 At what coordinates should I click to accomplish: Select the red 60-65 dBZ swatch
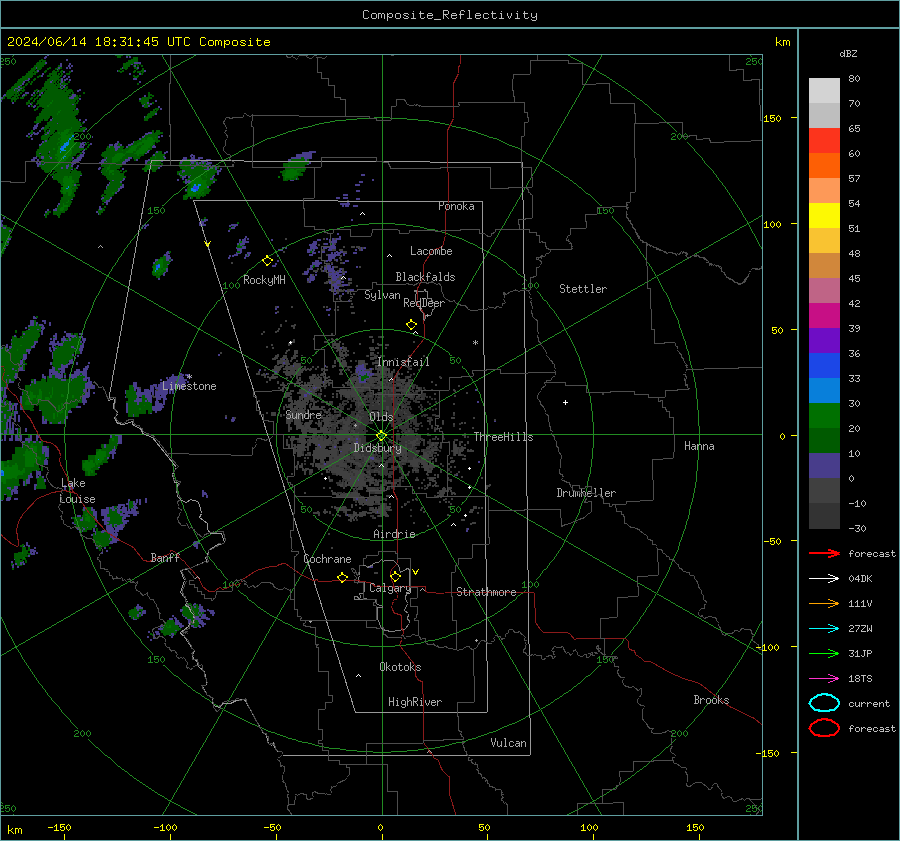[824, 141]
